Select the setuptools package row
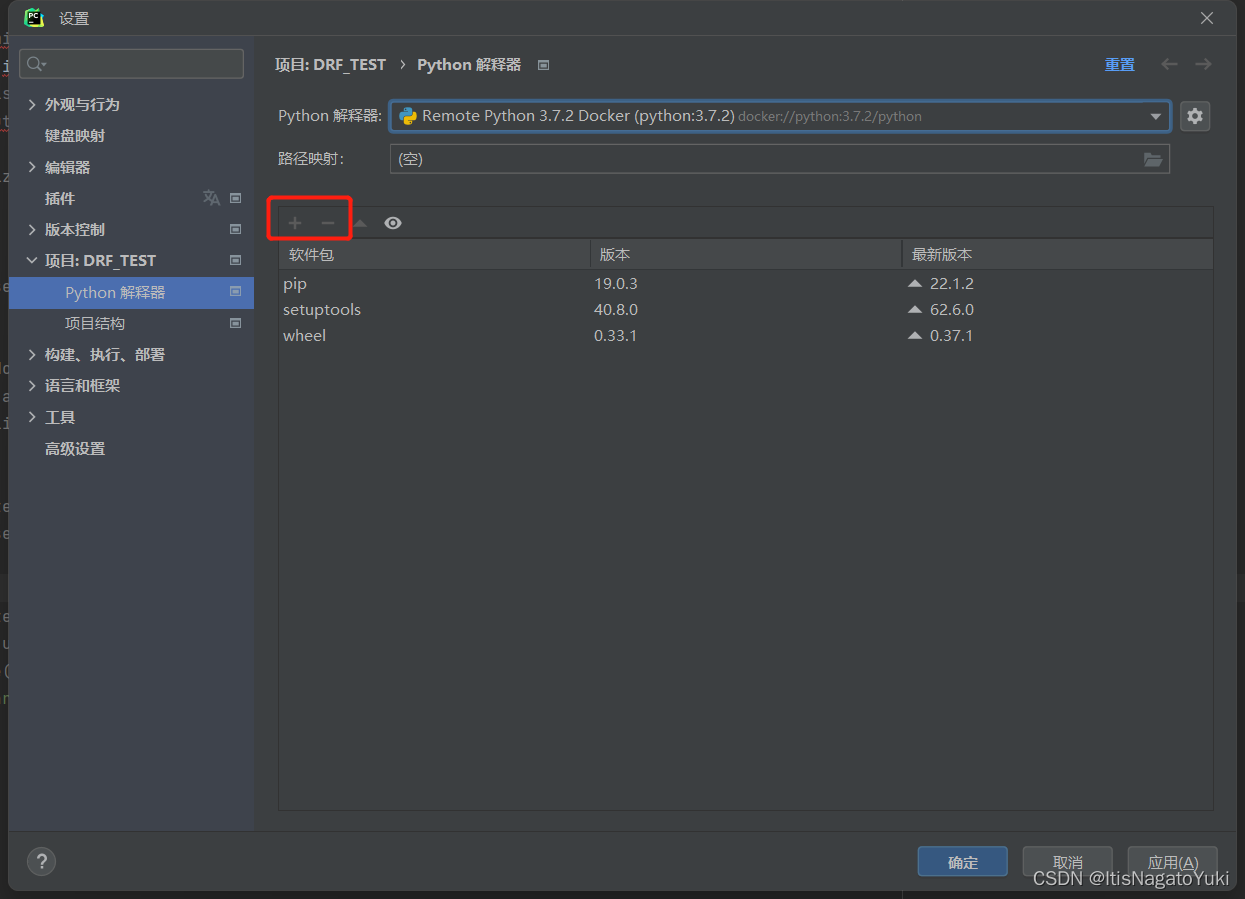Image resolution: width=1245 pixels, height=899 pixels. point(745,310)
